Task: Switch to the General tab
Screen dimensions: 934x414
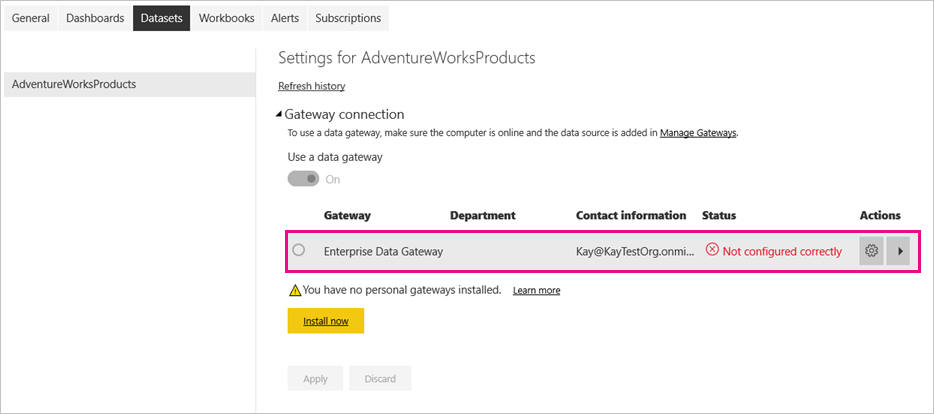Action: [31, 18]
